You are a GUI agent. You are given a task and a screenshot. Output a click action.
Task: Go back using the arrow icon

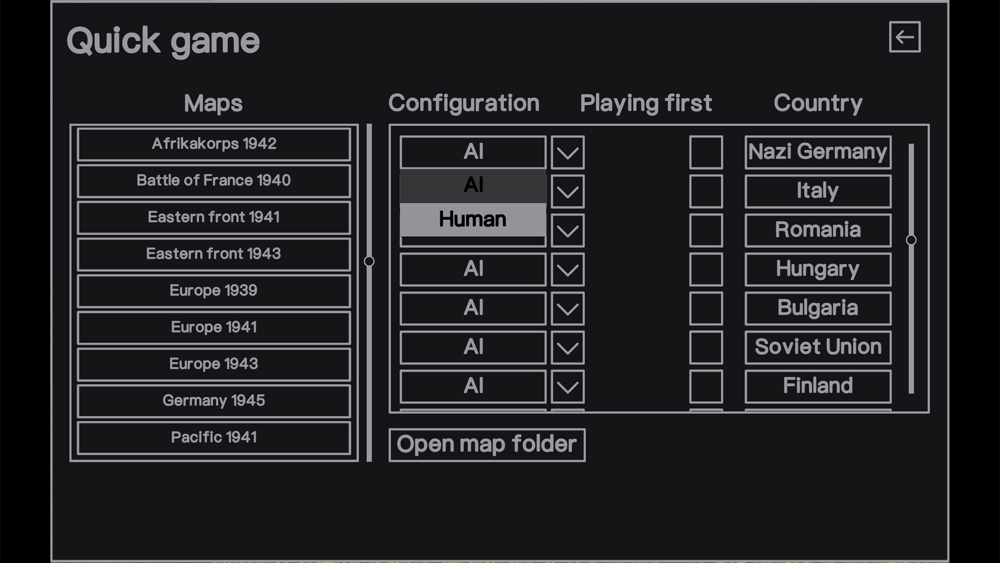904,37
